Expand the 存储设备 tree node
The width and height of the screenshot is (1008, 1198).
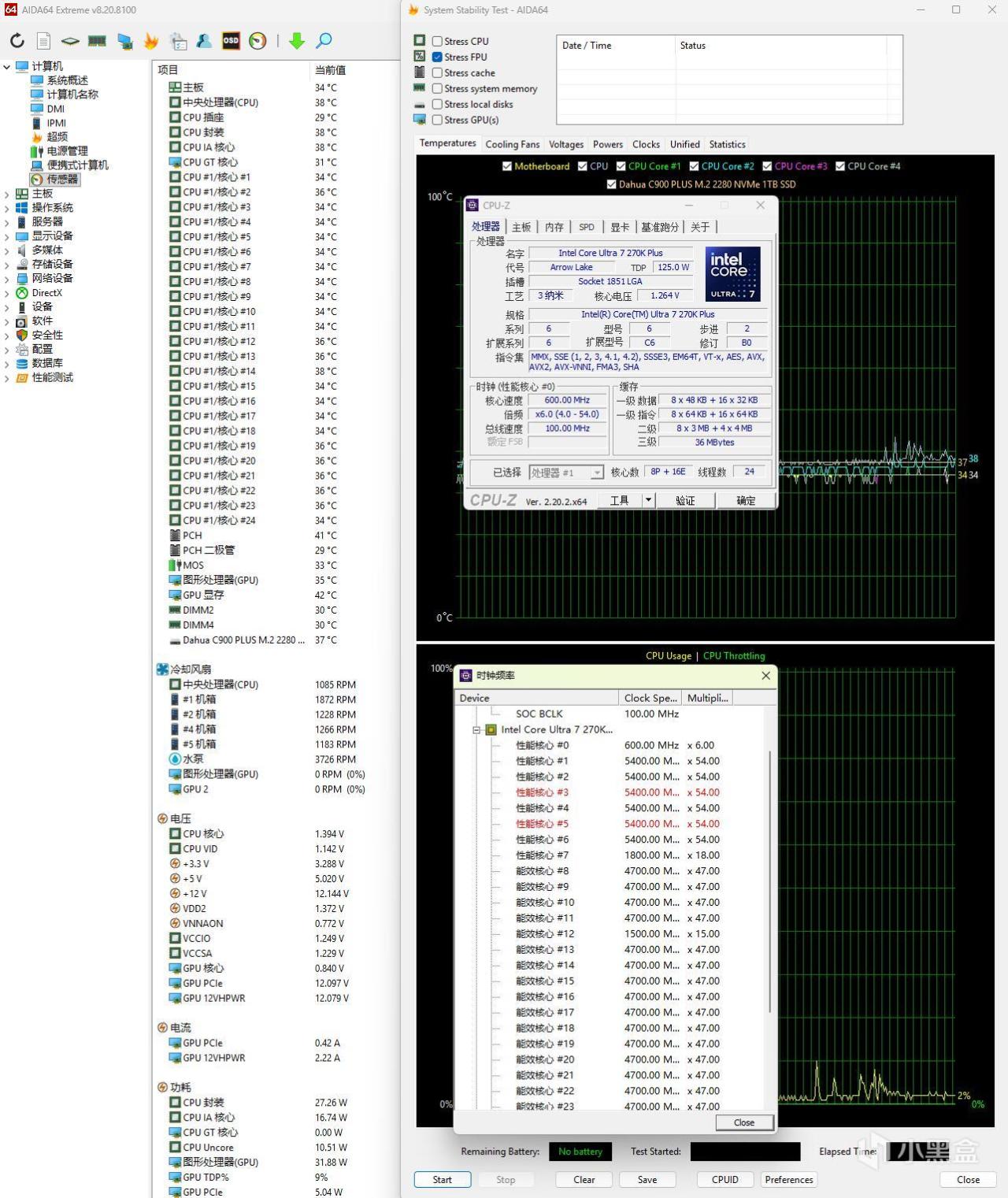(x=7, y=265)
